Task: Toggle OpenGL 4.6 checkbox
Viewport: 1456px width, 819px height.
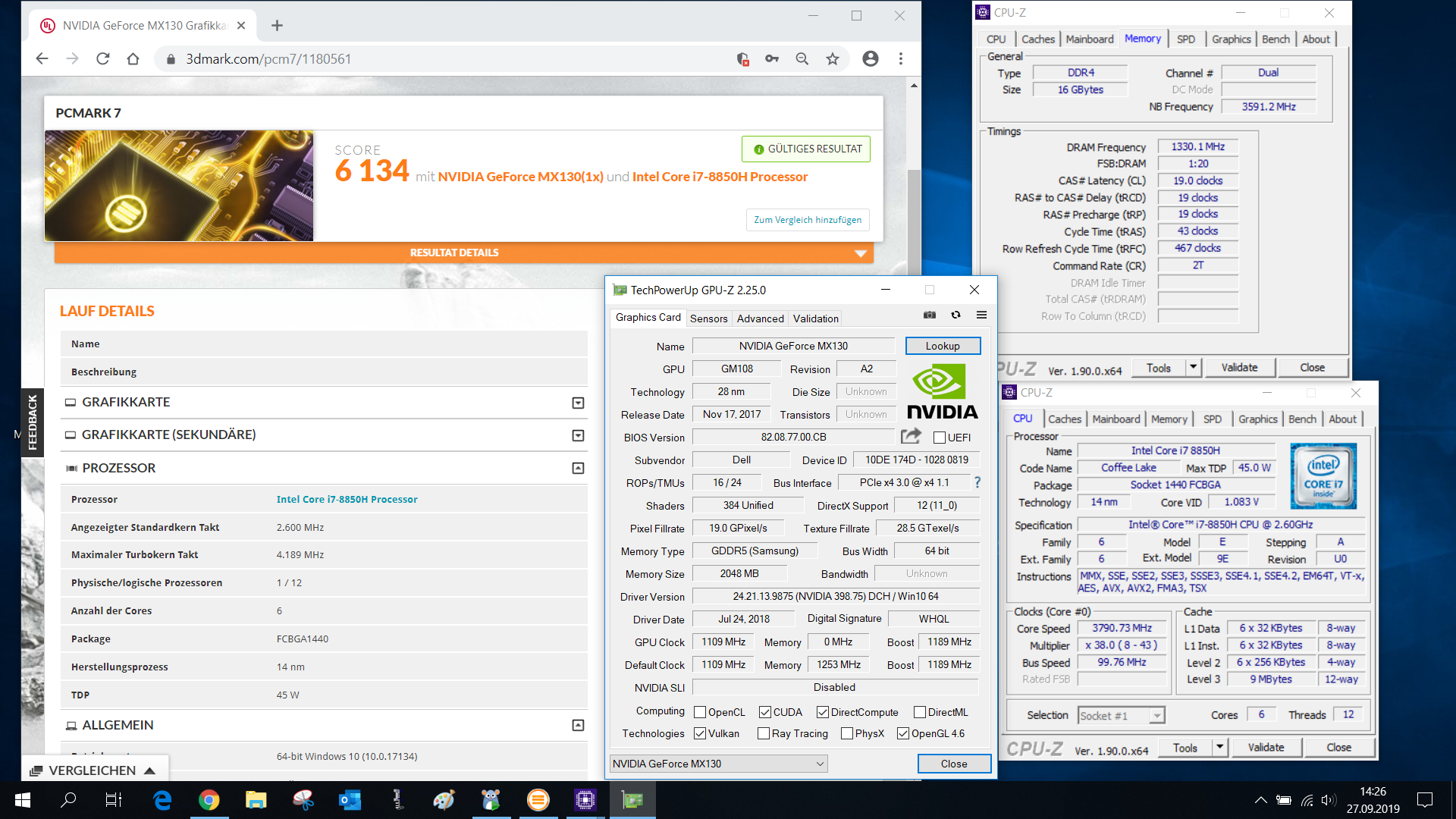Action: point(902,733)
